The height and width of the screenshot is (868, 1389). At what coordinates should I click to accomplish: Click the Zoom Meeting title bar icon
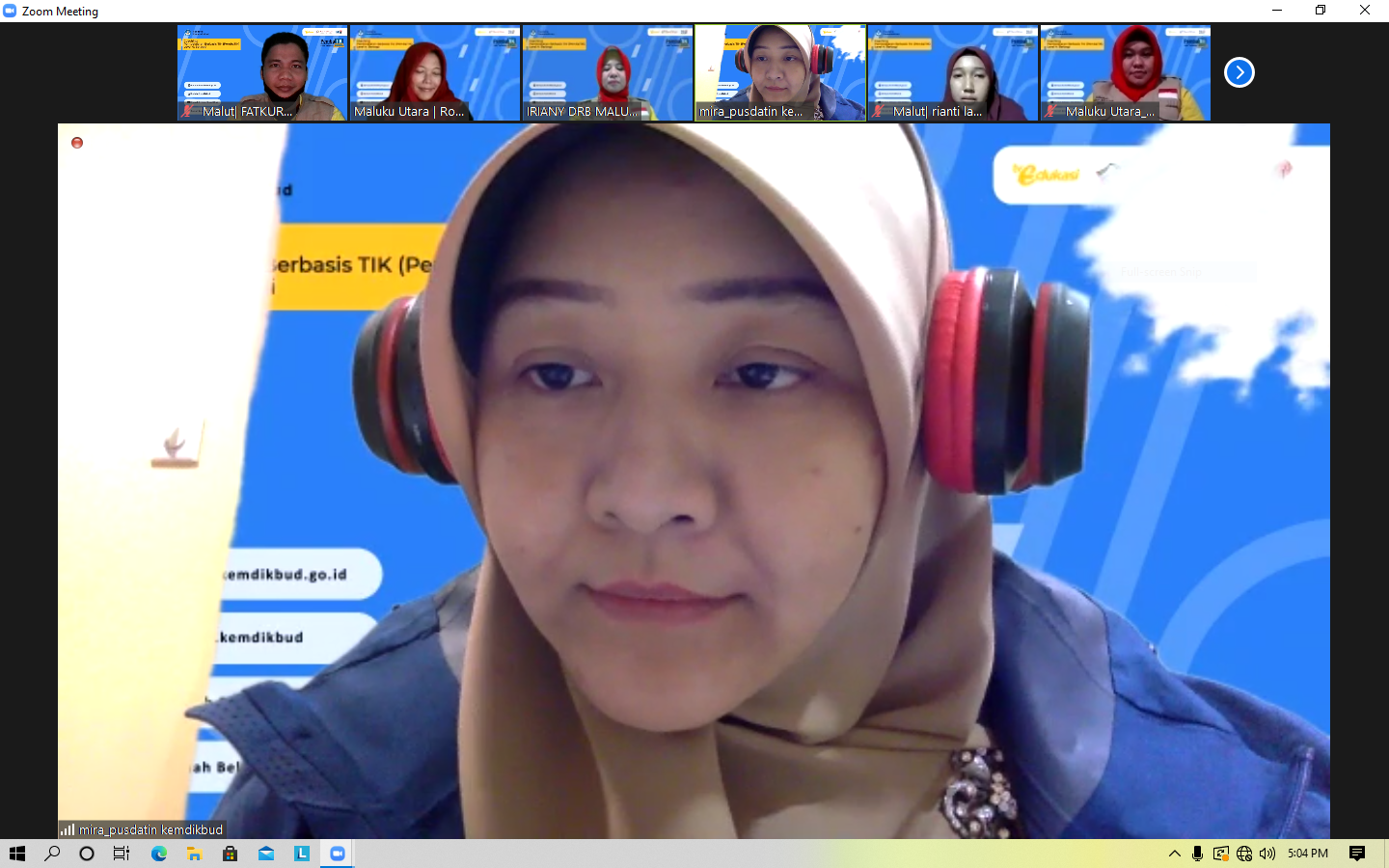coord(10,11)
